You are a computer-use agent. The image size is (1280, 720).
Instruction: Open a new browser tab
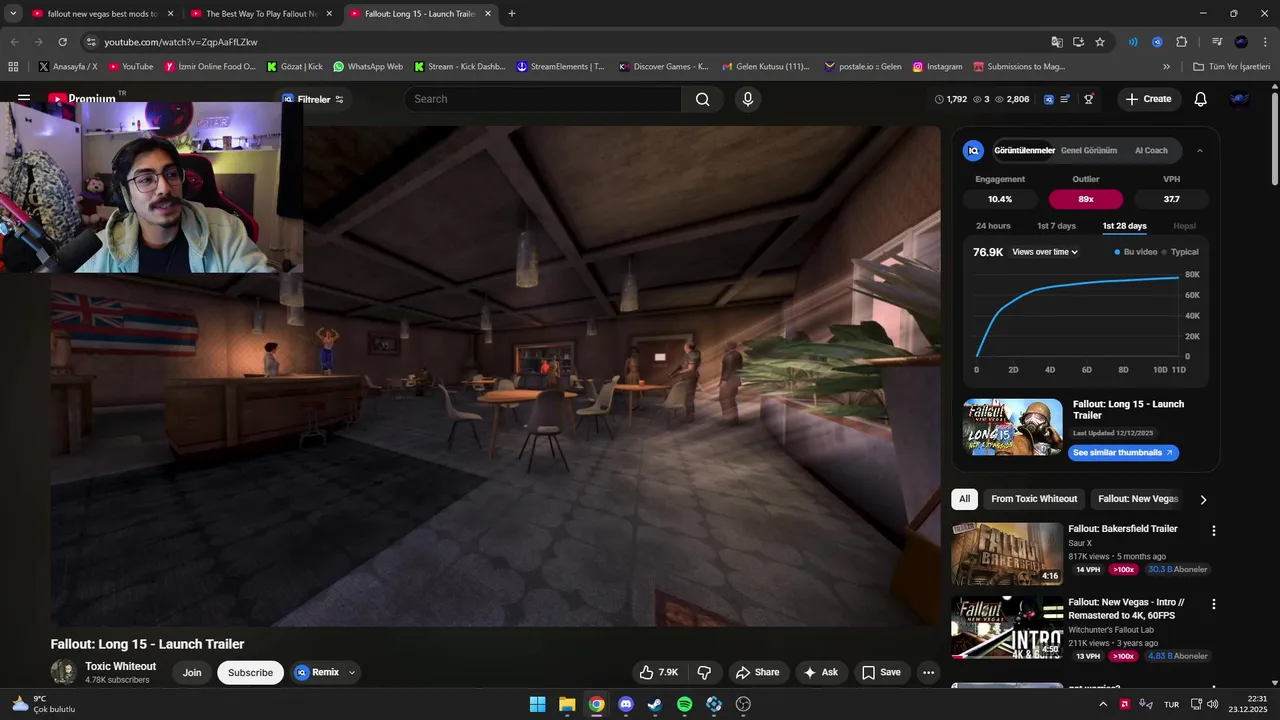(512, 14)
